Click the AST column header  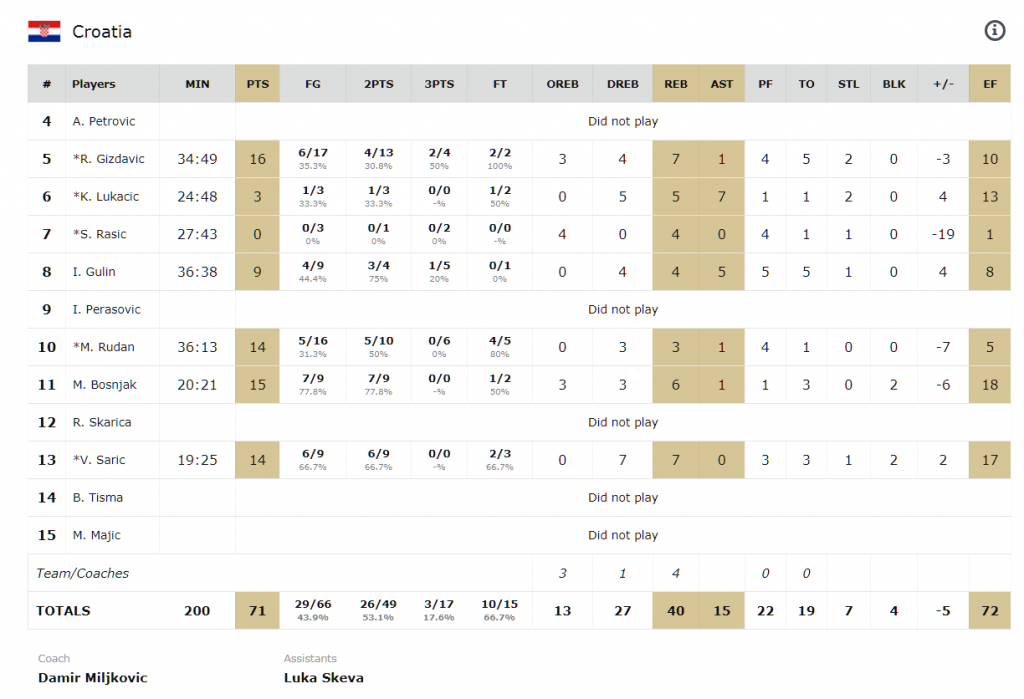coord(722,84)
